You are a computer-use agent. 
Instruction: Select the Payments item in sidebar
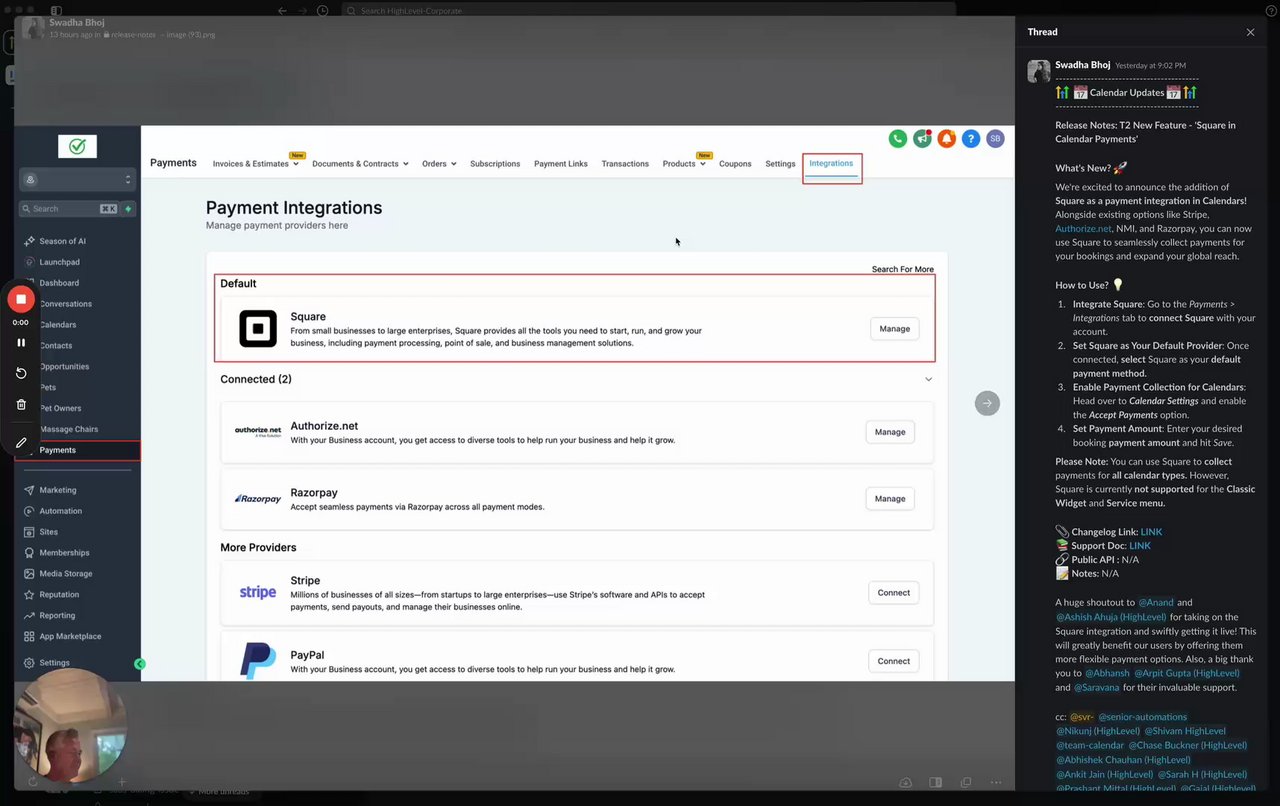coord(77,451)
